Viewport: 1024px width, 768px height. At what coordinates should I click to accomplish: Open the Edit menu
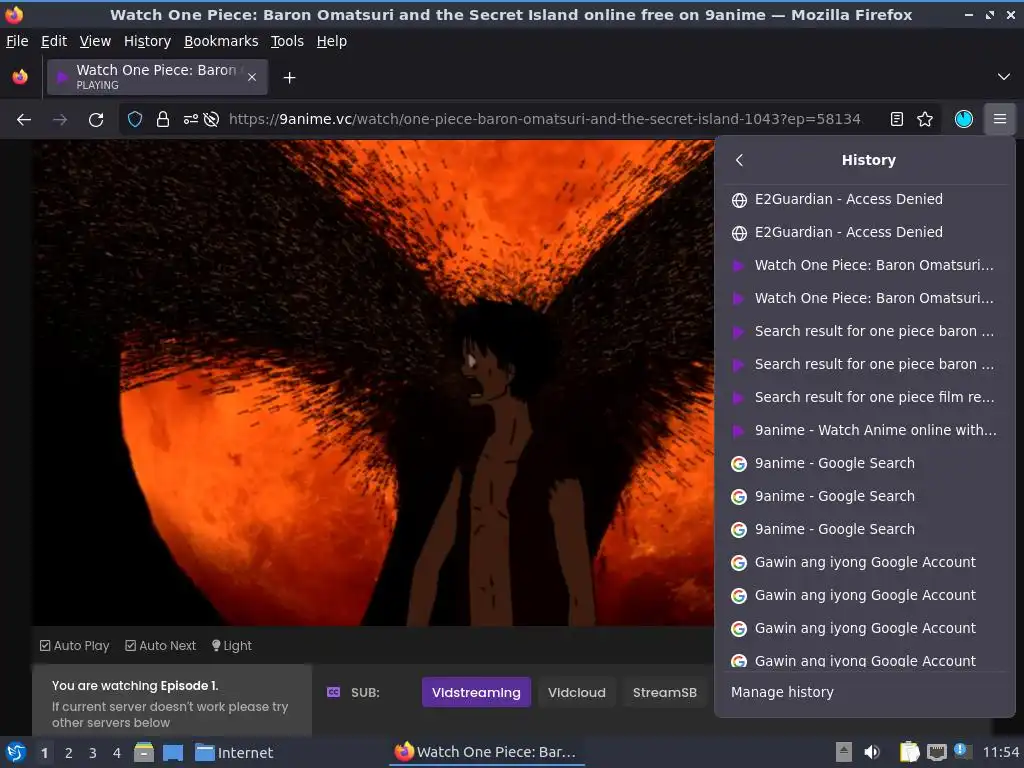tap(54, 41)
